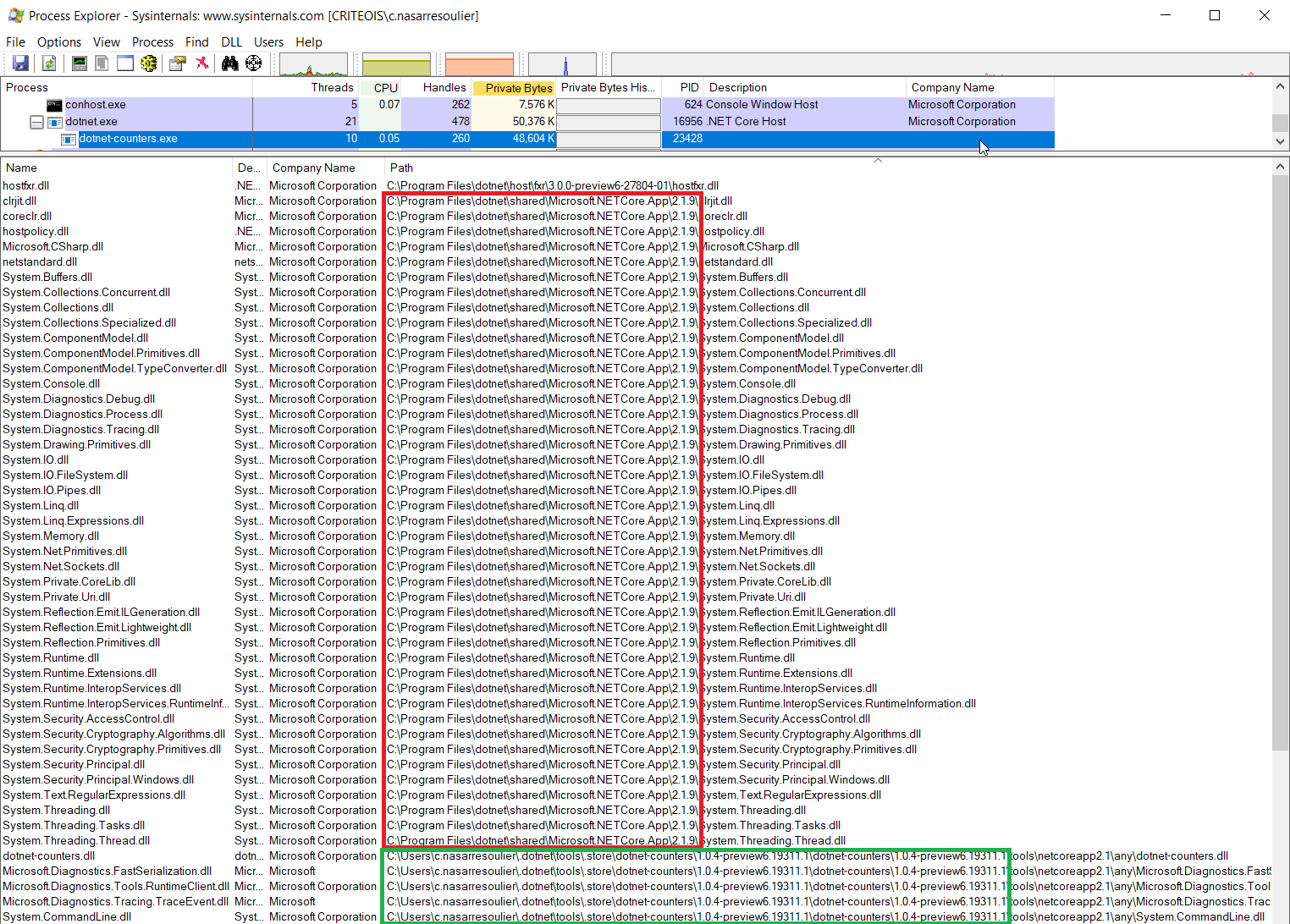Open process Properties with the hand icon

(177, 63)
